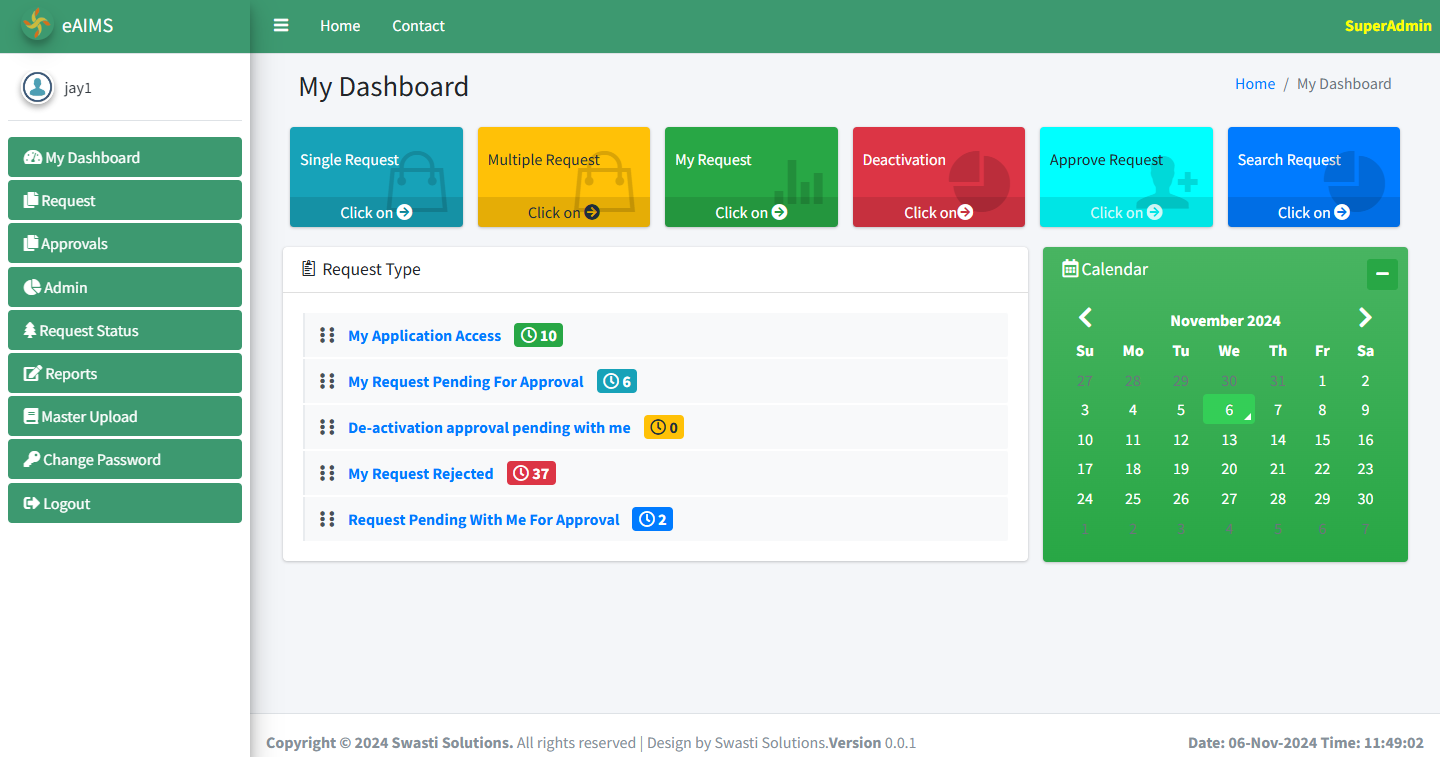Image resolution: width=1440 pixels, height=757 pixels.
Task: Click the jay1 user avatar icon
Action: click(x=38, y=88)
